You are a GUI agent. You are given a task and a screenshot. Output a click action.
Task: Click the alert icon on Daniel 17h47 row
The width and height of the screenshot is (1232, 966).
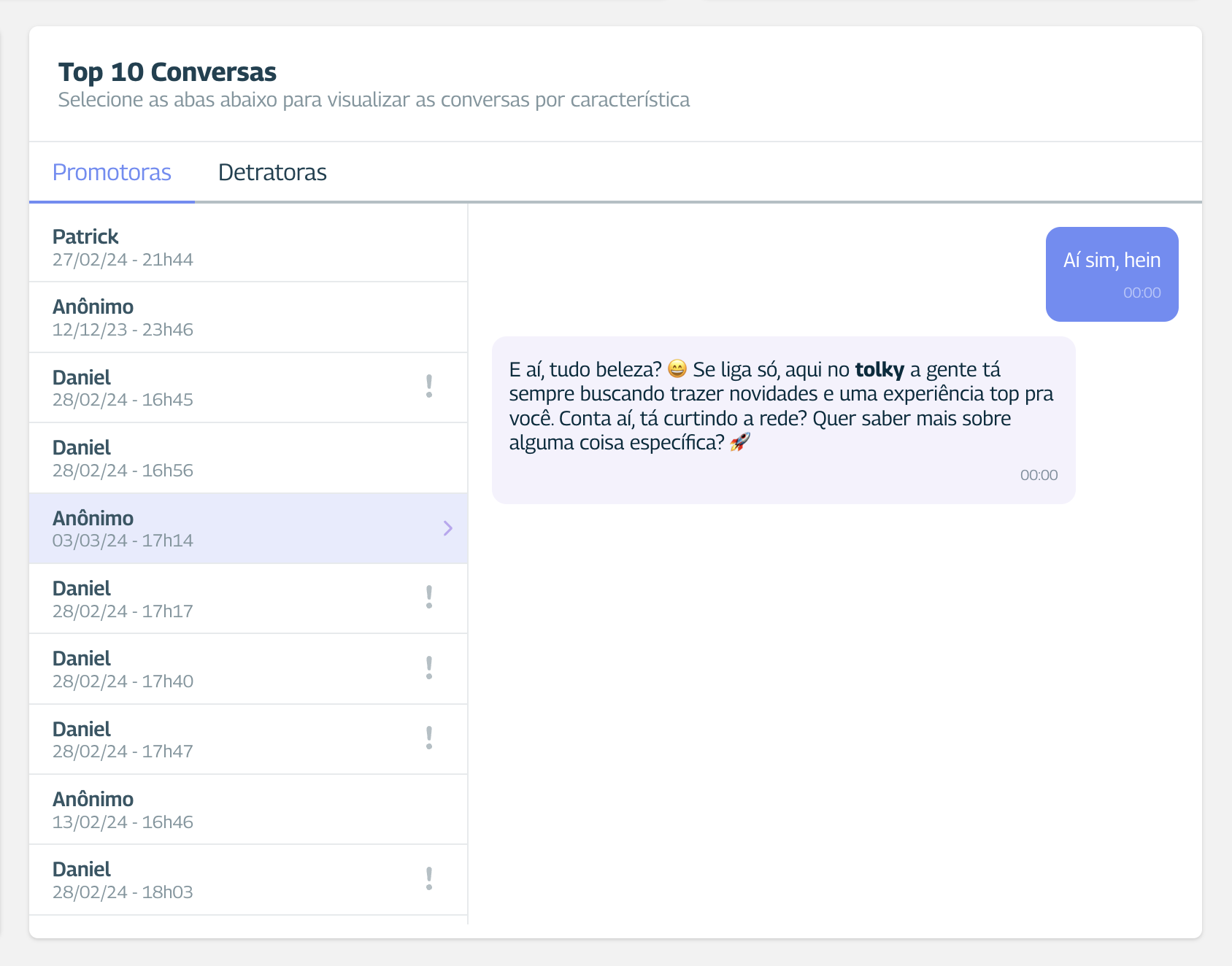pyautogui.click(x=429, y=738)
